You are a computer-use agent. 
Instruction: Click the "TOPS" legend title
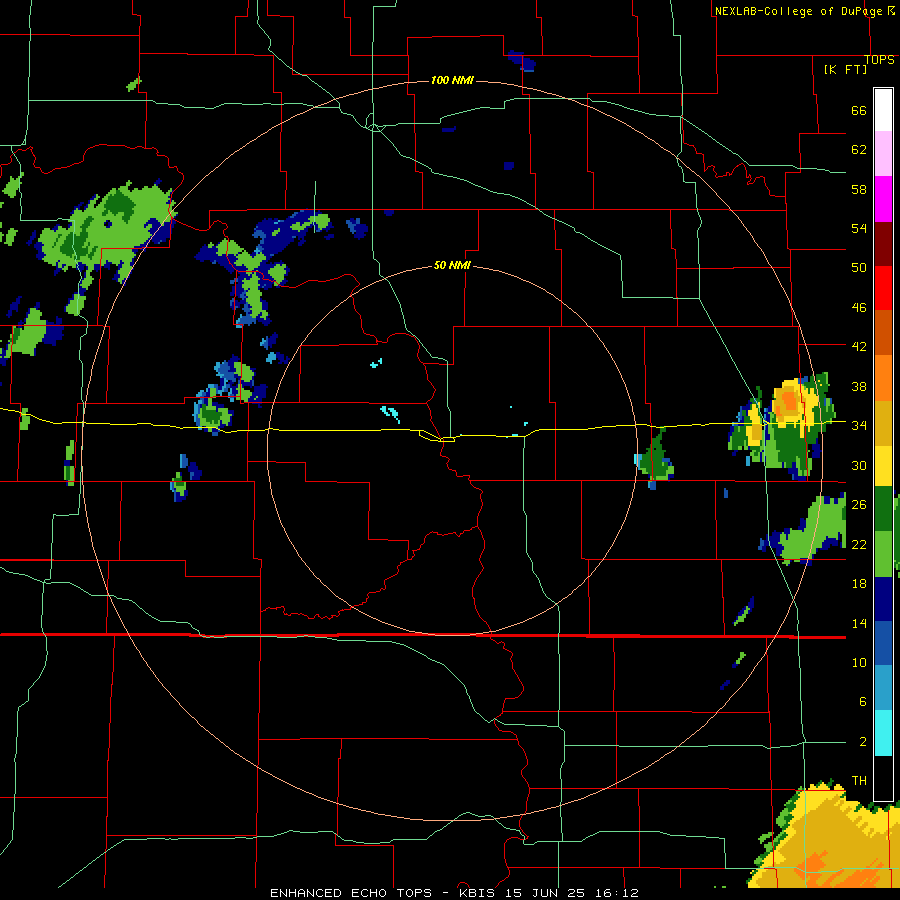click(x=879, y=59)
